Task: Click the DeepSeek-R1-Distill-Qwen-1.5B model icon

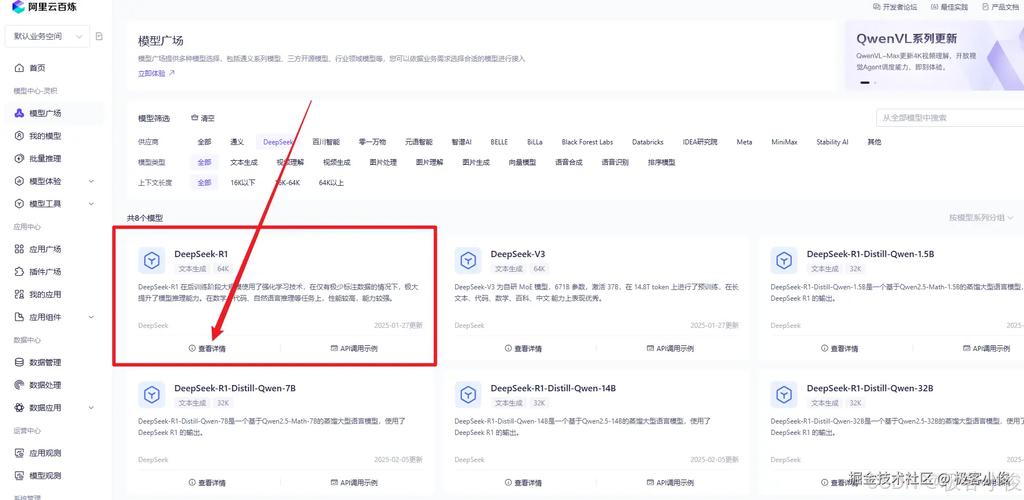Action: (x=784, y=260)
